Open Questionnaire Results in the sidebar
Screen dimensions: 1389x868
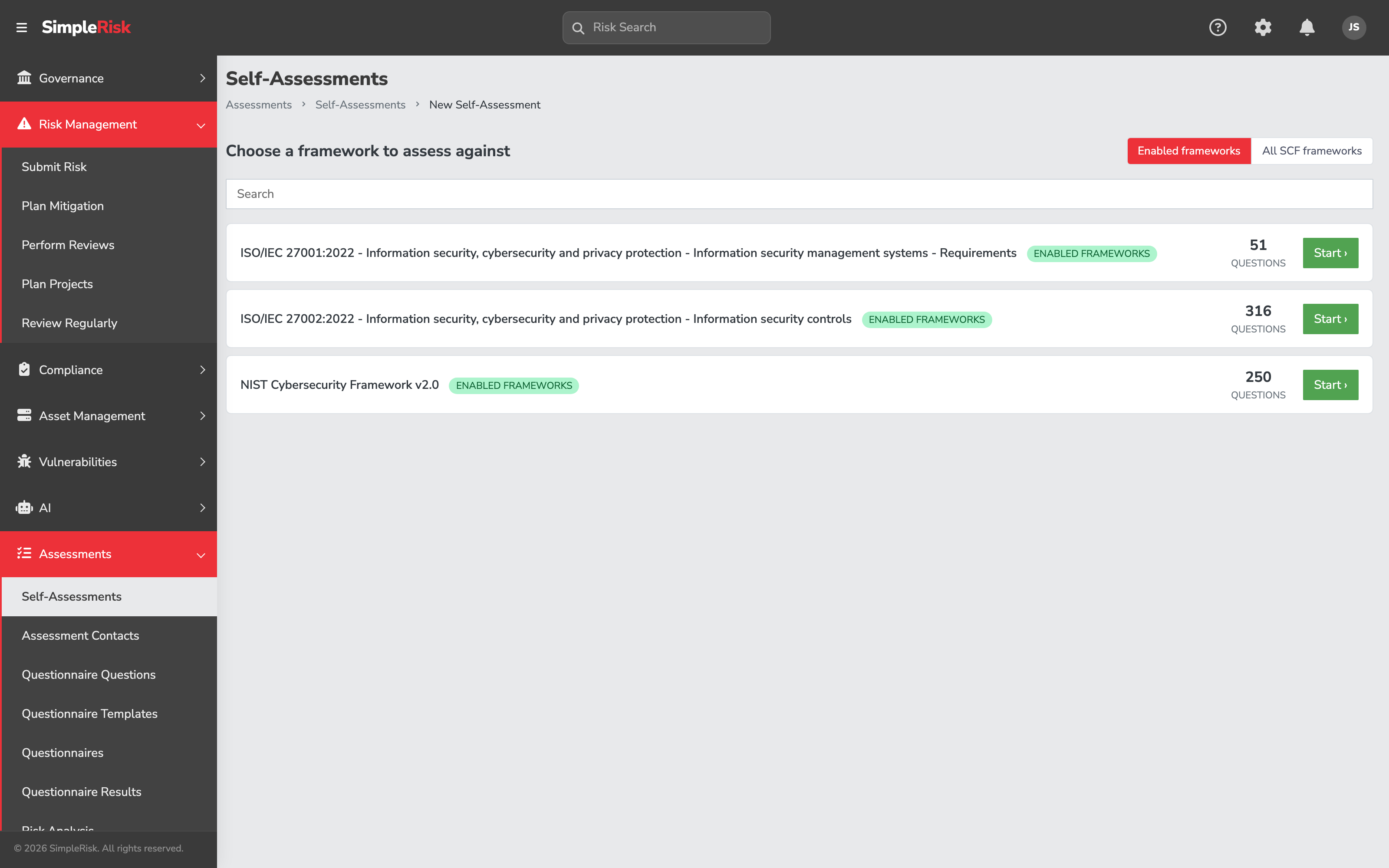tap(109, 792)
